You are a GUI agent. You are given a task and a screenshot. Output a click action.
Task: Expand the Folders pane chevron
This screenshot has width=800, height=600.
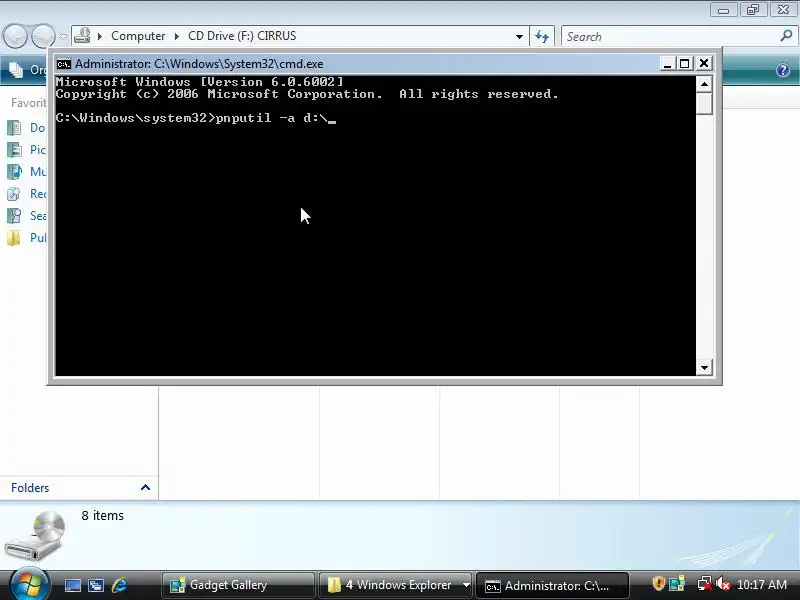[145, 487]
